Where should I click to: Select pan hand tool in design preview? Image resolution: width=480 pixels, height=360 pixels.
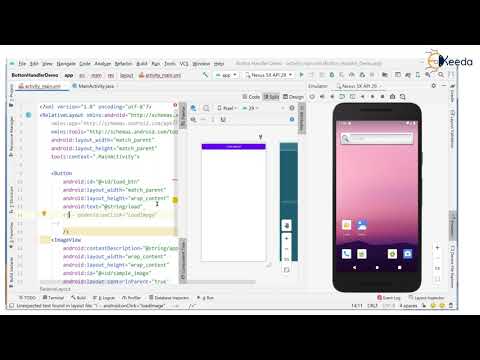[x=286, y=226]
